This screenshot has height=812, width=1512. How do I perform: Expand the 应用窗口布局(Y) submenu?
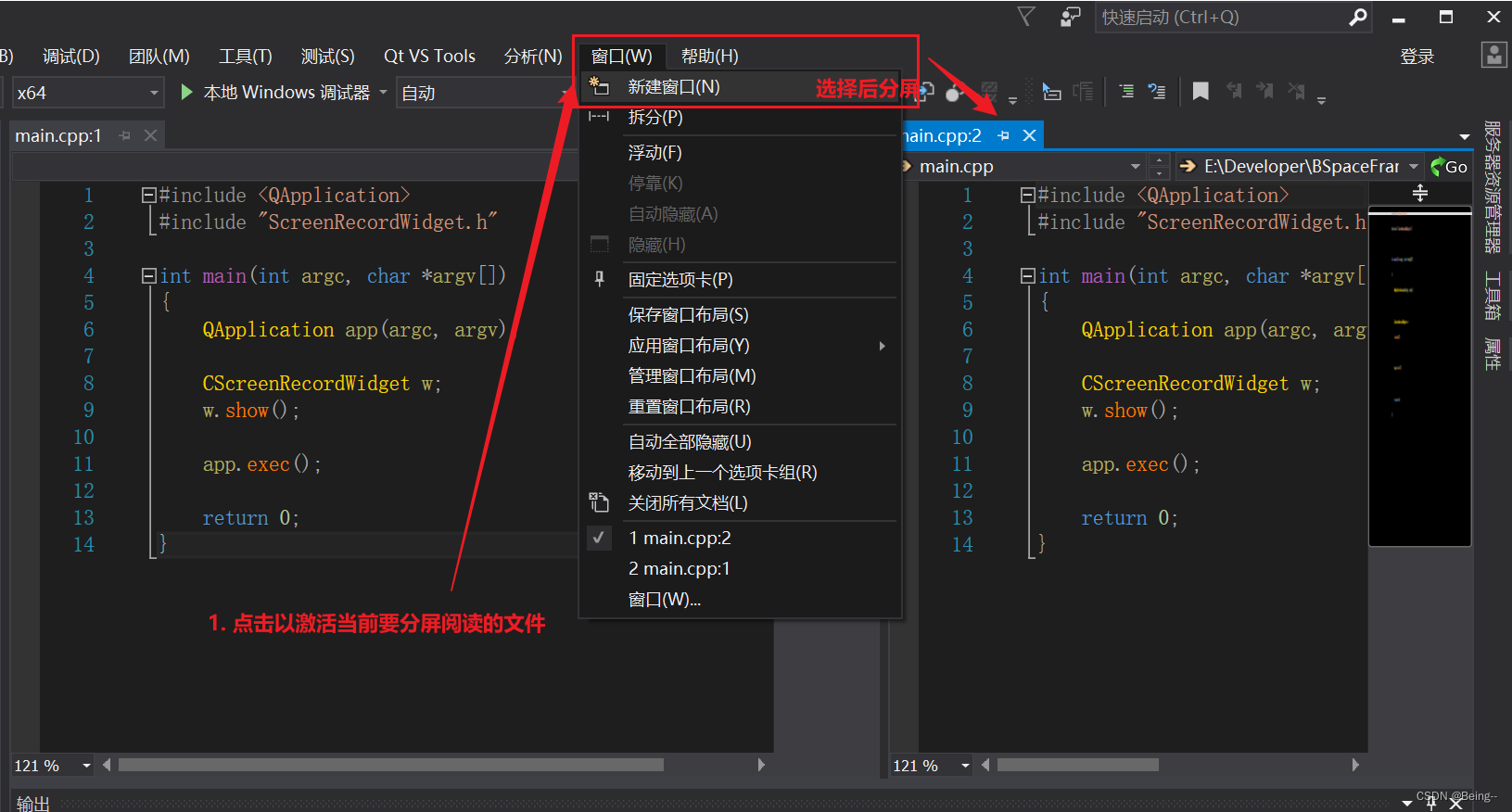(x=740, y=345)
